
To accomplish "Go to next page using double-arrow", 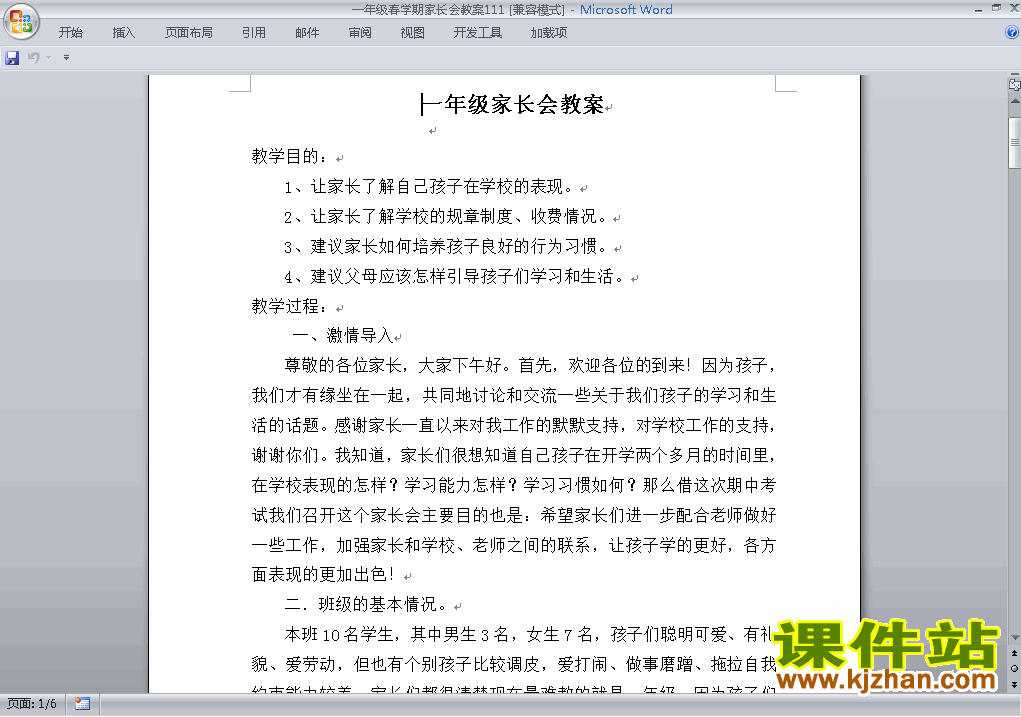I will pyautogui.click(x=1014, y=684).
